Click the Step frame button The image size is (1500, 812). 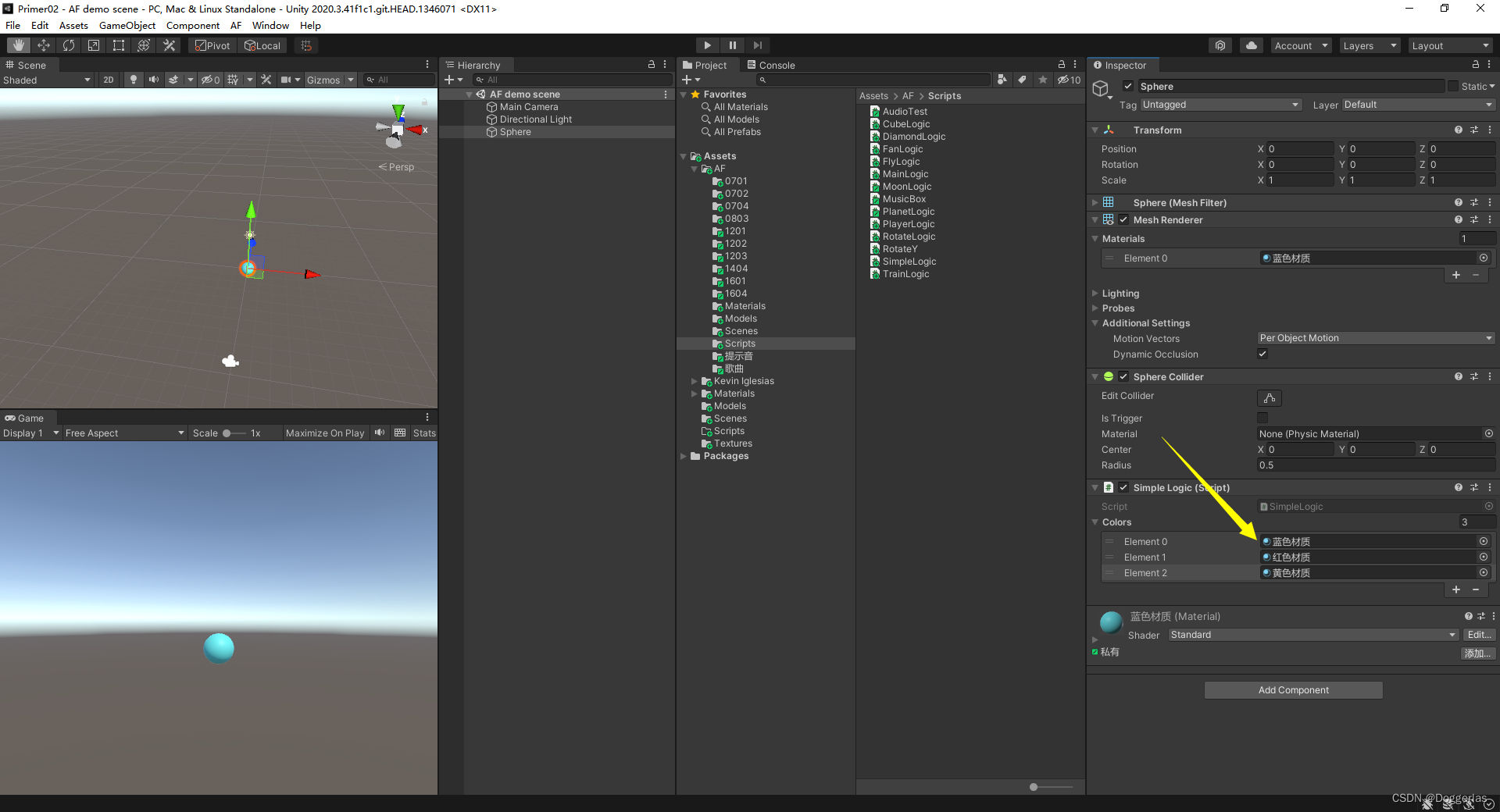(x=757, y=45)
